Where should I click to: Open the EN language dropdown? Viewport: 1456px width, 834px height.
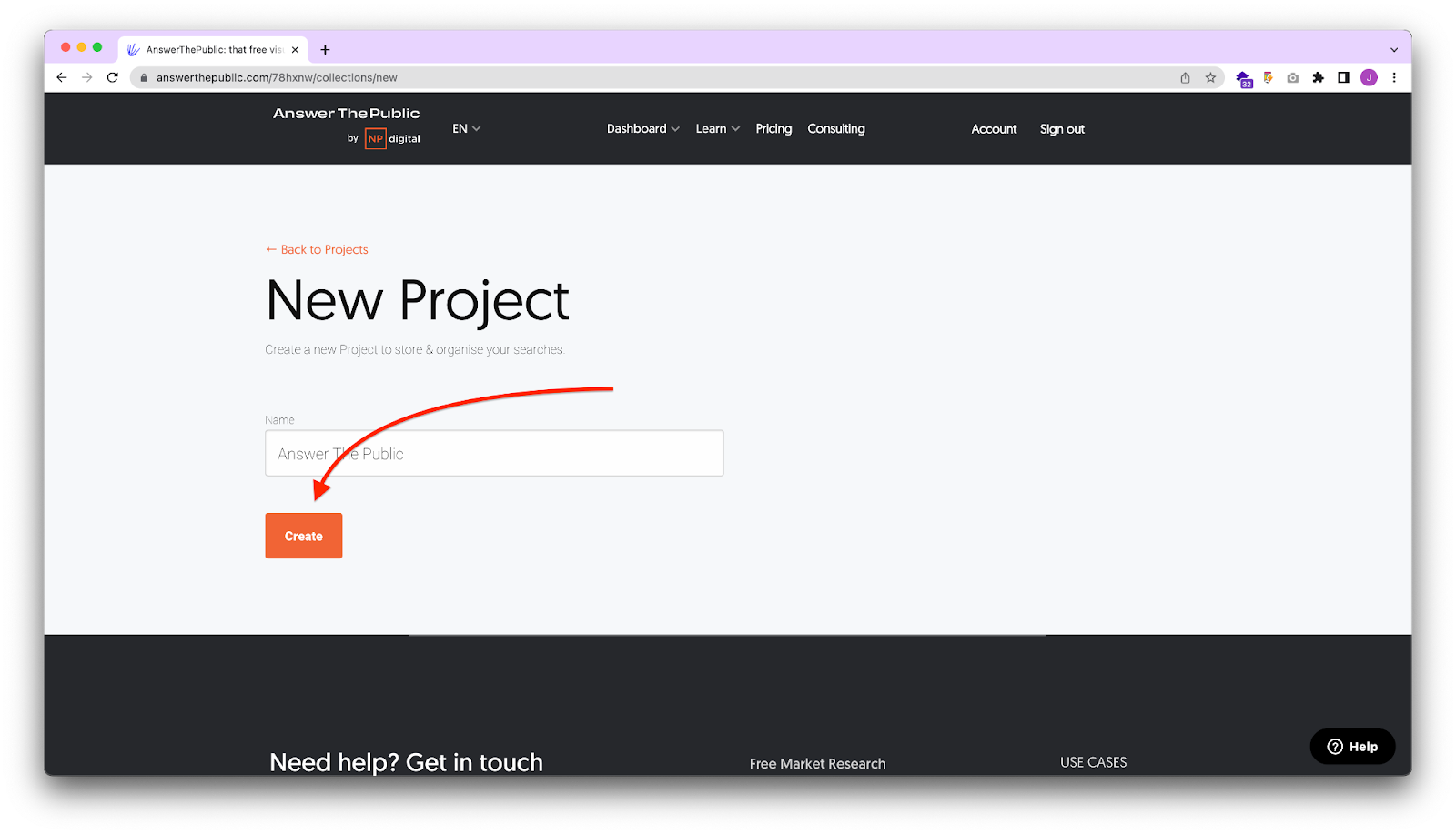(466, 129)
